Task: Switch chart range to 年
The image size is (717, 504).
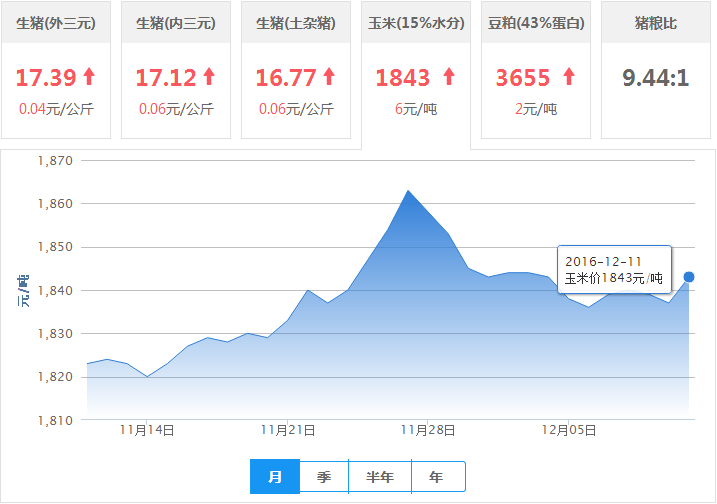Action: 438,477
